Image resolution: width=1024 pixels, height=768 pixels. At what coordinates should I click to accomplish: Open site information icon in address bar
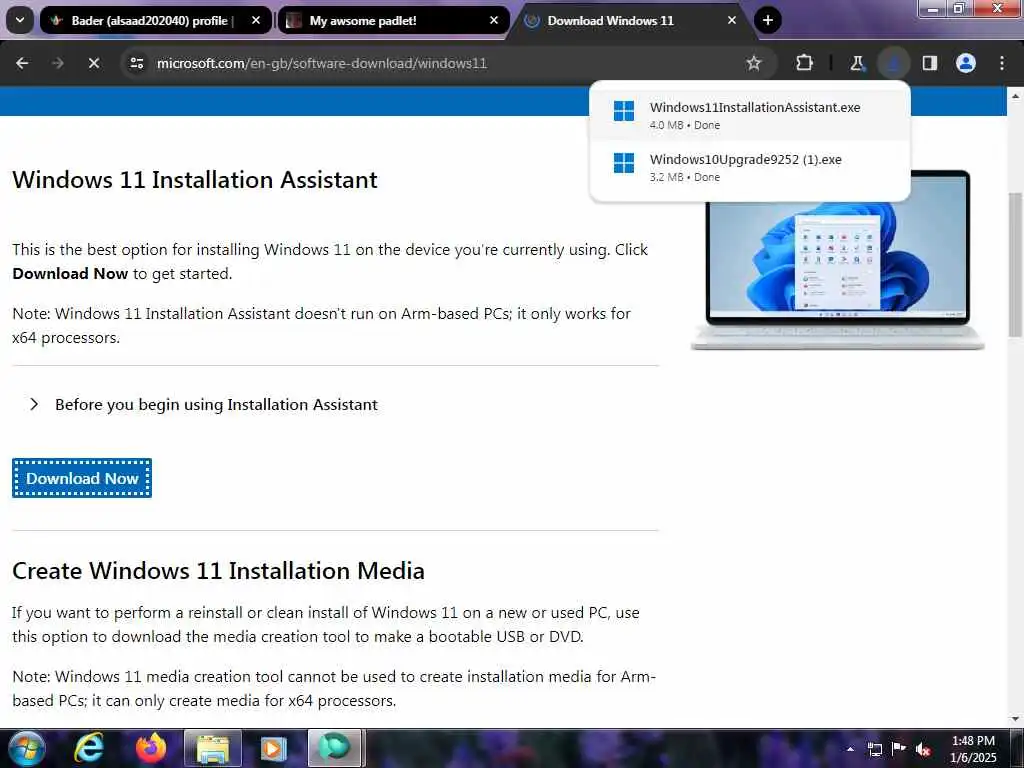[x=136, y=63]
